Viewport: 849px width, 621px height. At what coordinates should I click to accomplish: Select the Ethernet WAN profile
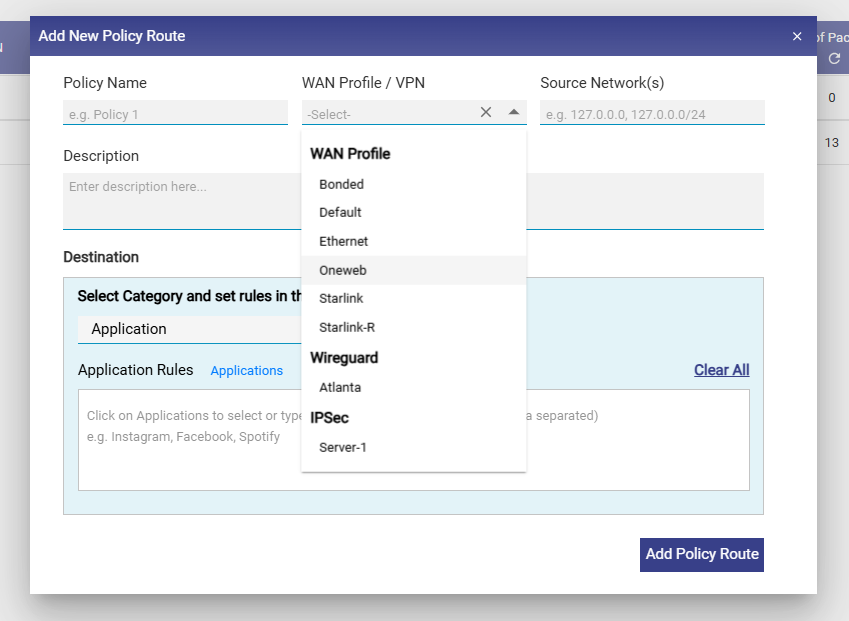(343, 242)
